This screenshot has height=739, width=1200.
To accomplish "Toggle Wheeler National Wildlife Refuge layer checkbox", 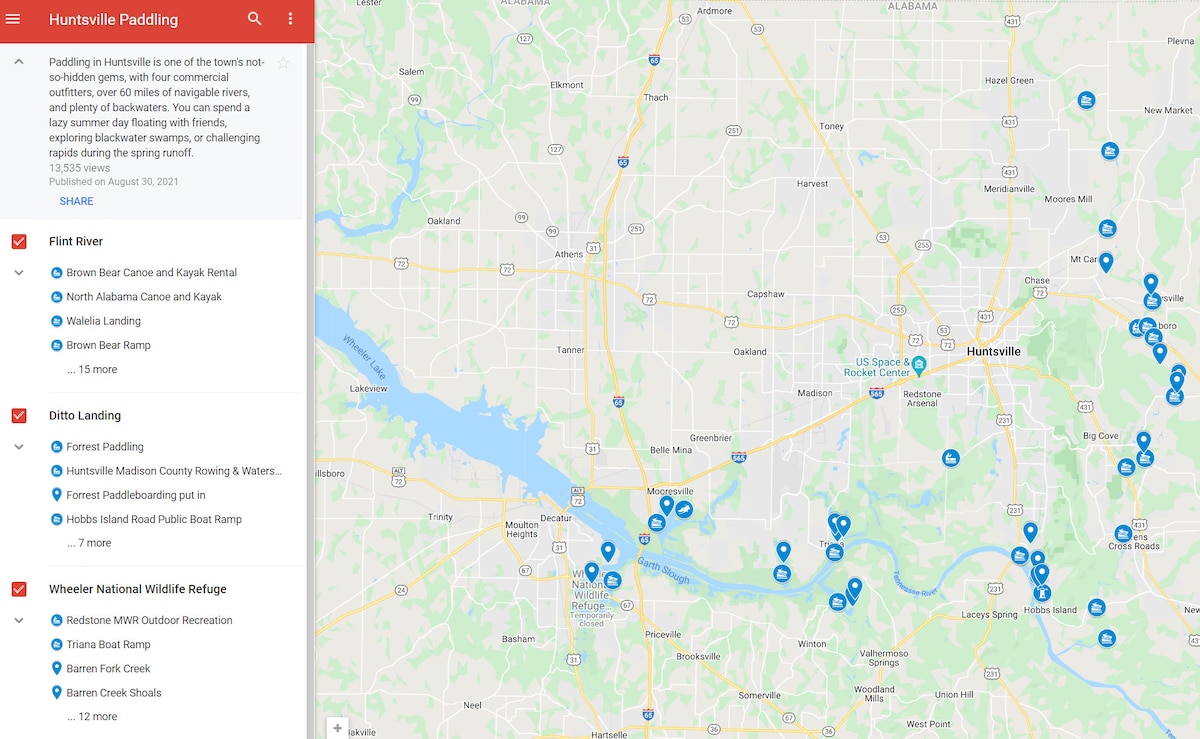I will point(19,590).
